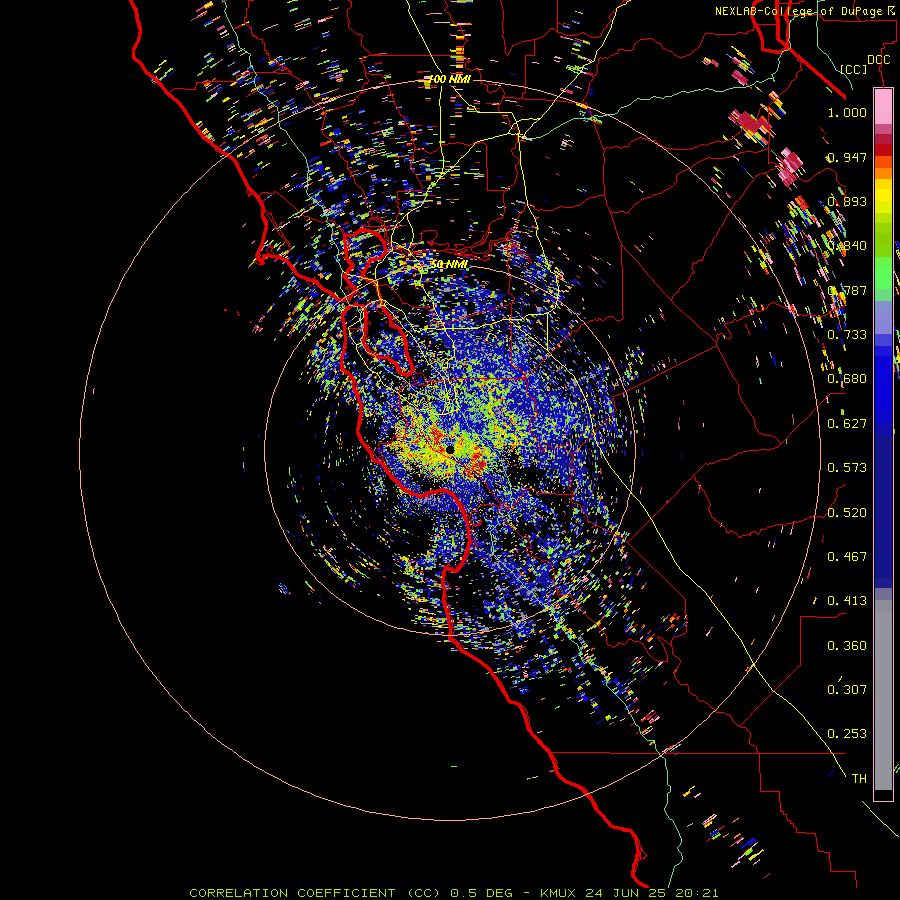Viewport: 900px width, 900px height.
Task: Click the 0.840 legend value
Action: 847,246
